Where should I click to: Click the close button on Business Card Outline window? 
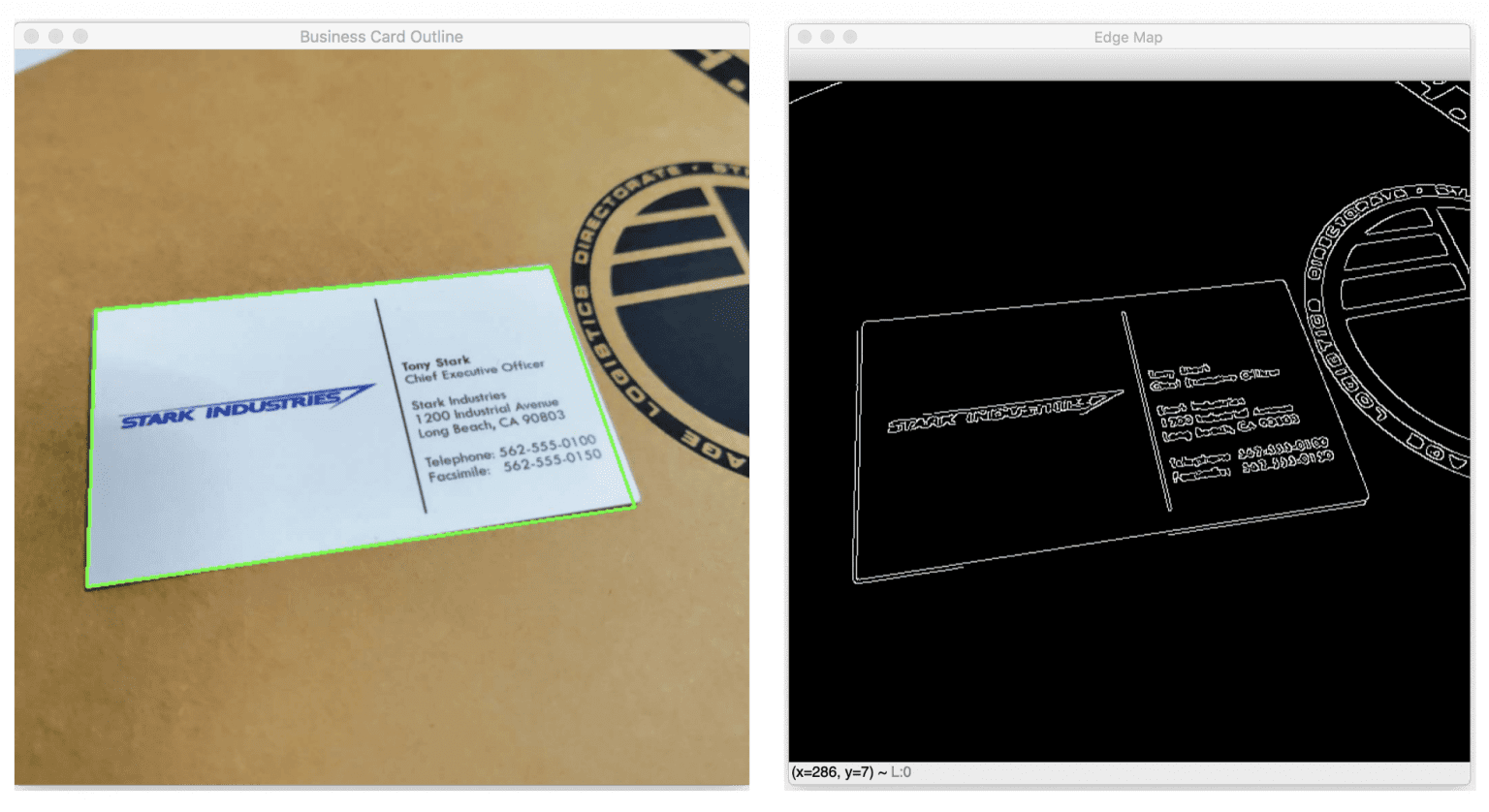pos(32,36)
